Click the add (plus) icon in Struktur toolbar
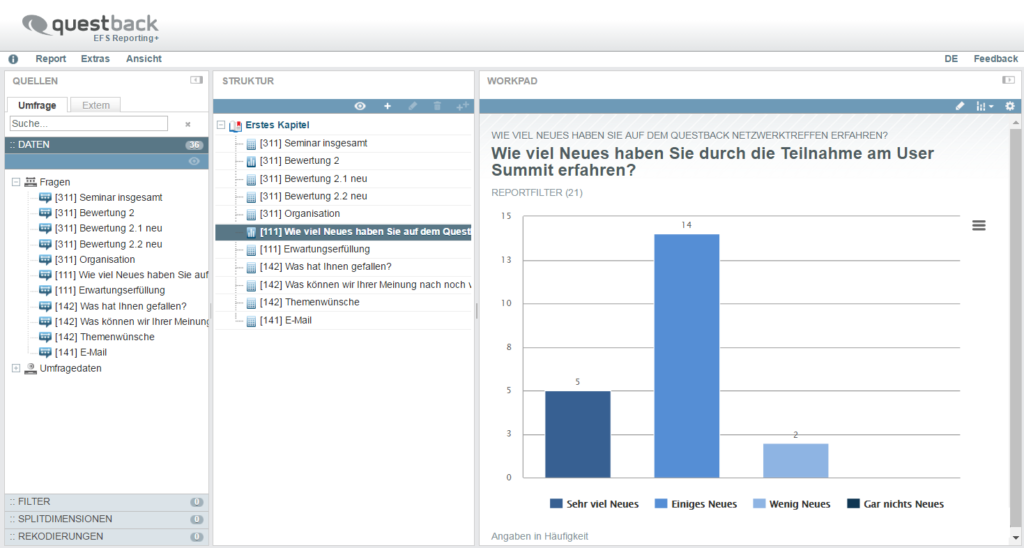The width and height of the screenshot is (1024, 548). coord(388,106)
